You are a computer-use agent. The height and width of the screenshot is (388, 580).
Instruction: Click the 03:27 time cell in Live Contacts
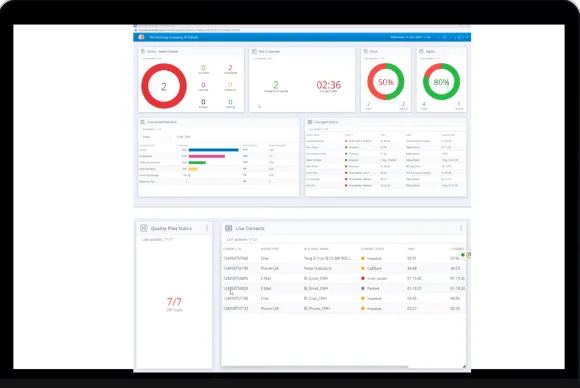(x=412, y=308)
